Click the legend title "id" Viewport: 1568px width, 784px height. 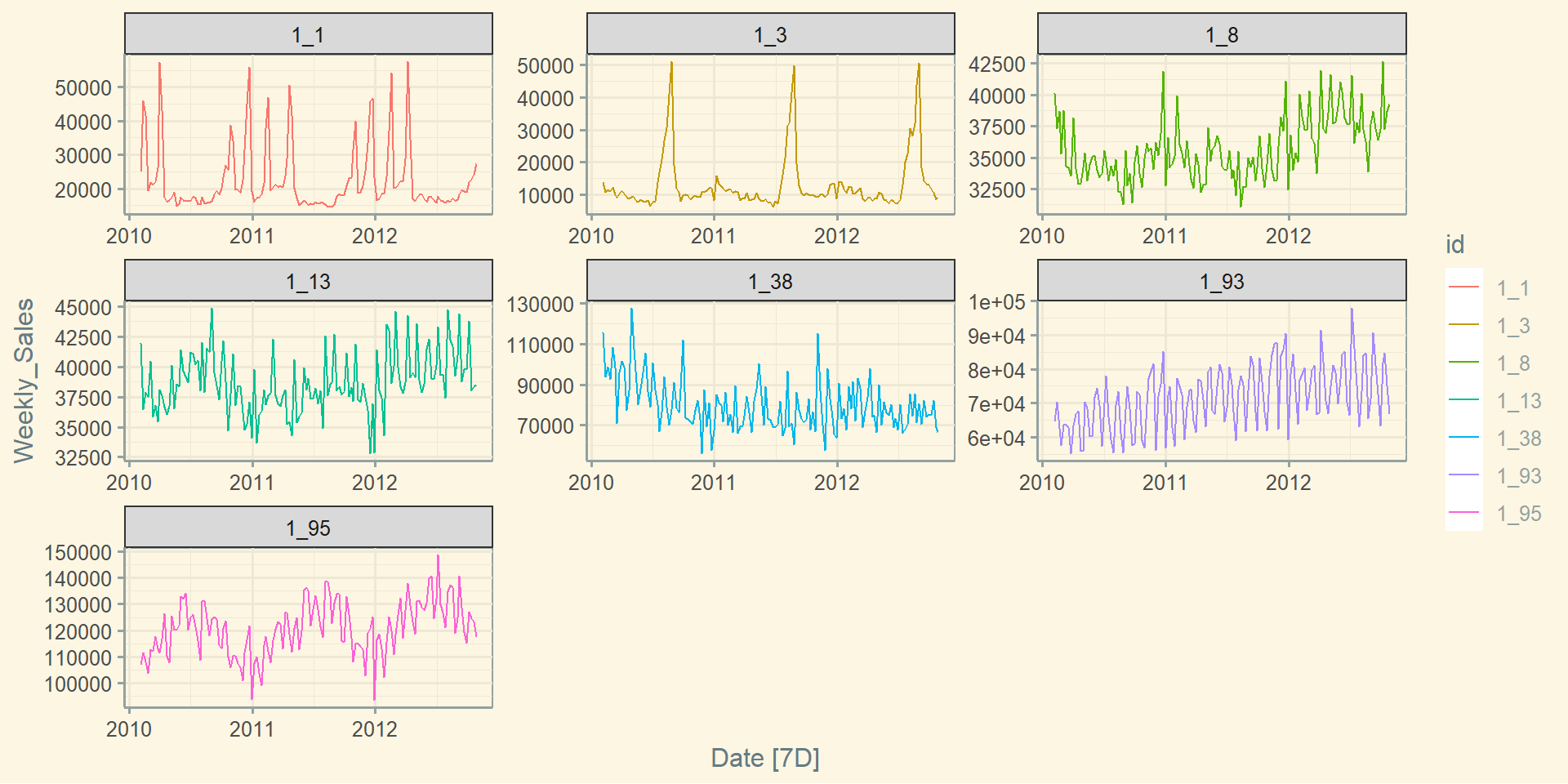tap(1454, 245)
